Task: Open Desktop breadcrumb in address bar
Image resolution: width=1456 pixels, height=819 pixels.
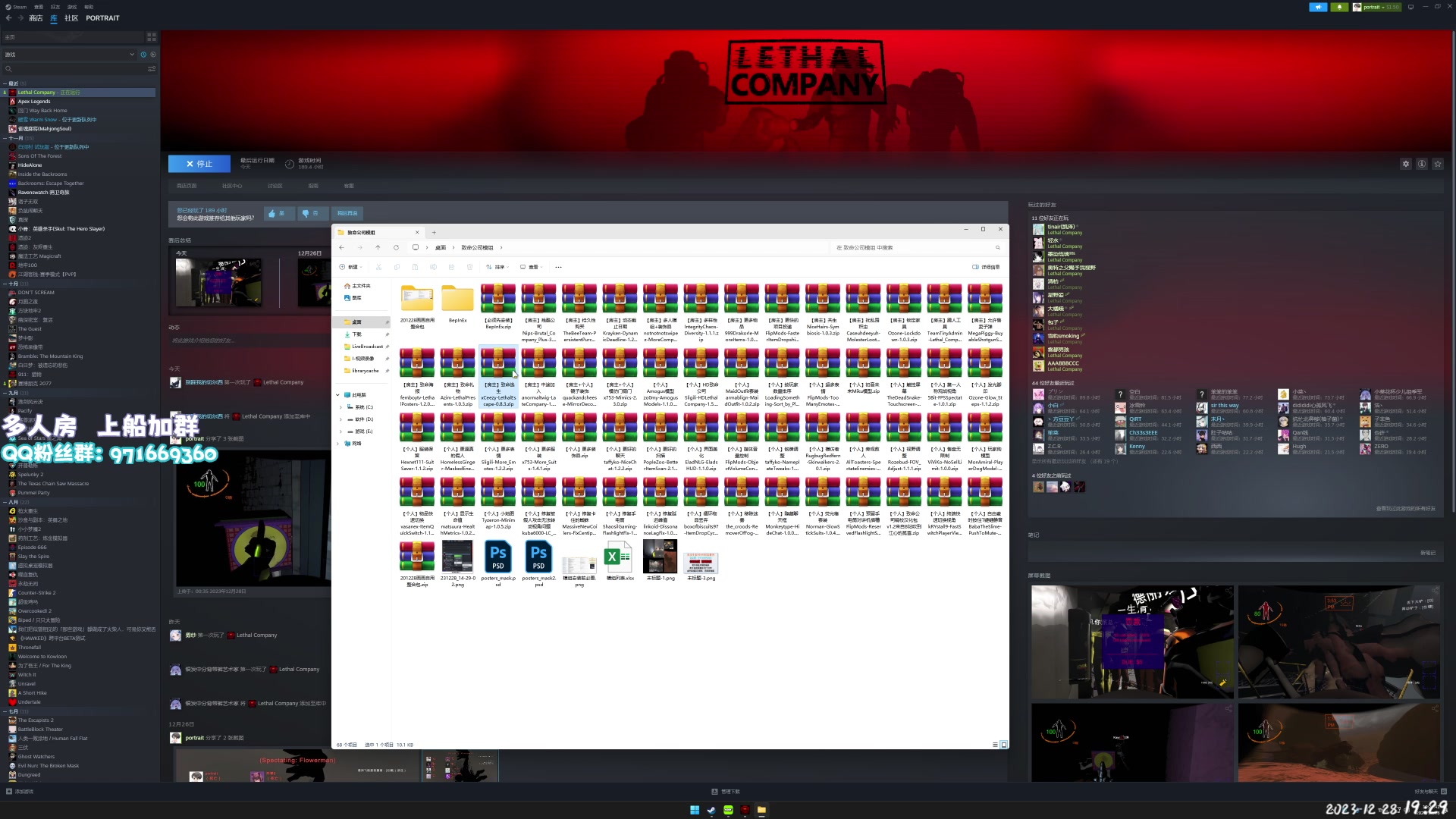Action: click(441, 248)
